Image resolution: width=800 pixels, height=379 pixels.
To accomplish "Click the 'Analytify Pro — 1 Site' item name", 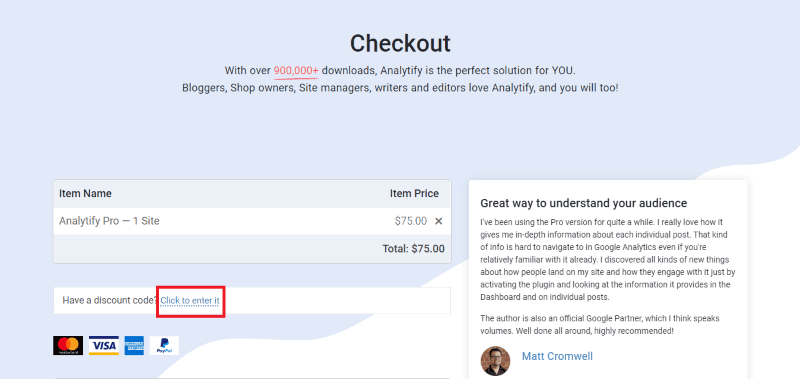I will point(109,221).
